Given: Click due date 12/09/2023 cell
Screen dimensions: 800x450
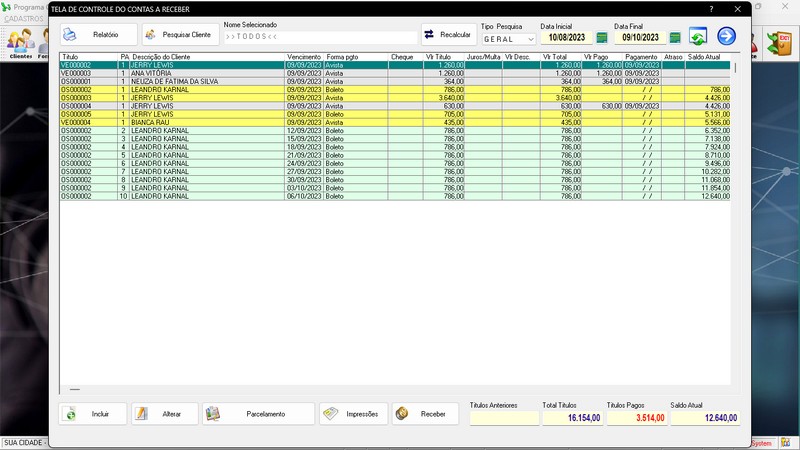Looking at the screenshot, I should point(304,131).
